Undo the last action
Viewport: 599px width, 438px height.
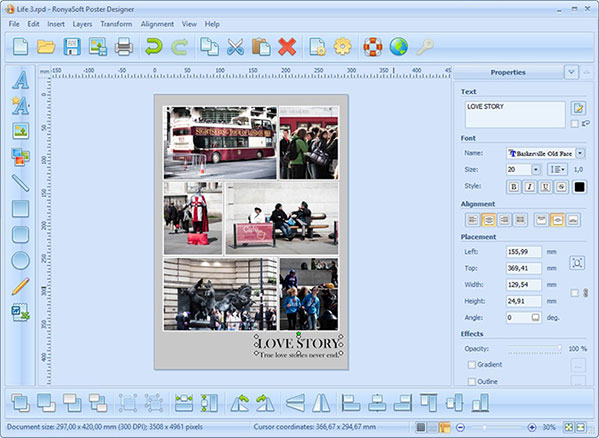(154, 47)
